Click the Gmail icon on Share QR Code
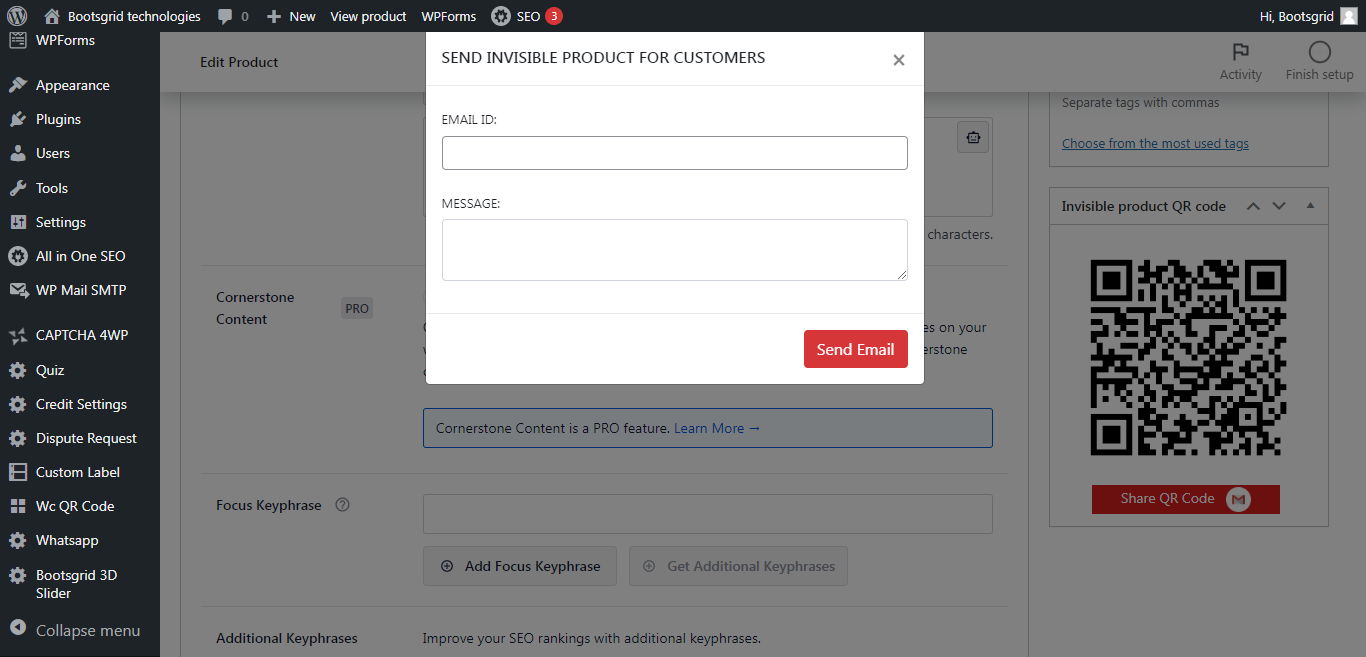Image resolution: width=1366 pixels, height=657 pixels. (x=1239, y=499)
